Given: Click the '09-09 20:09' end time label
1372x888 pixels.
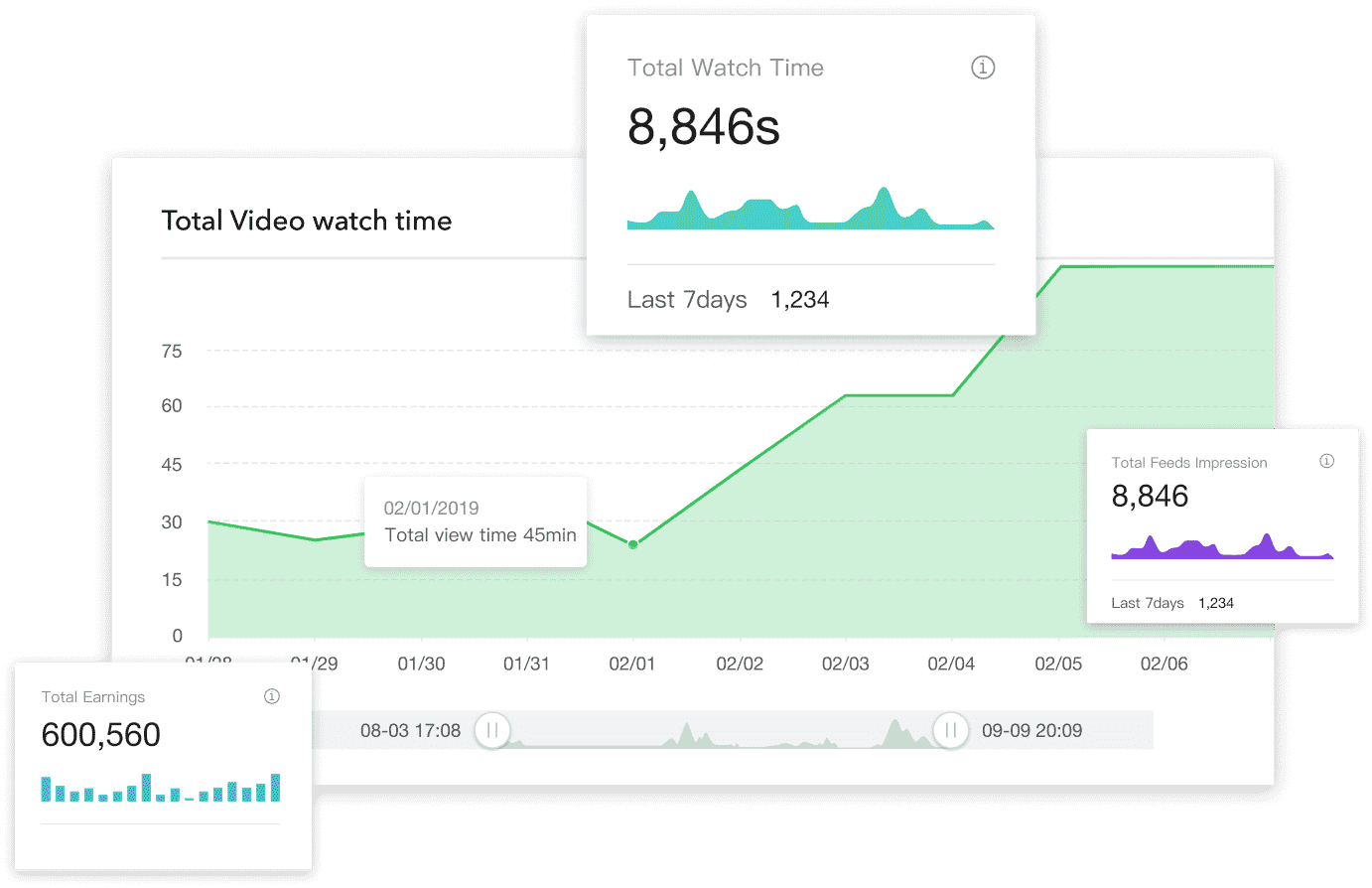Looking at the screenshot, I should (x=1031, y=731).
